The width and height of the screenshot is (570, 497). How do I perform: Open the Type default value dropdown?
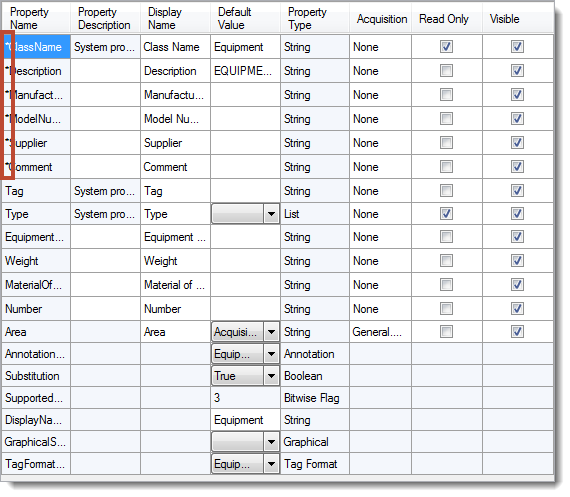click(271, 214)
